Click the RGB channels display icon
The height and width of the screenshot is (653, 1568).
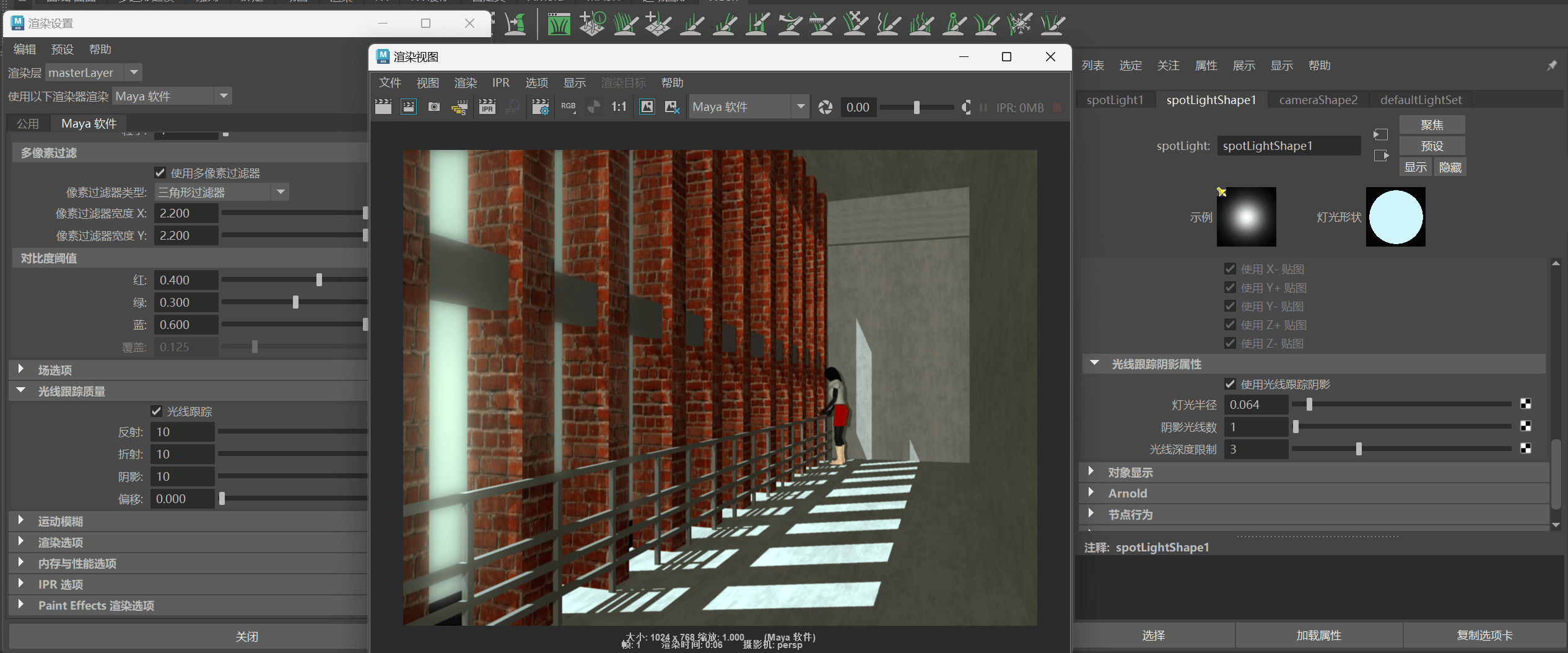tap(568, 107)
